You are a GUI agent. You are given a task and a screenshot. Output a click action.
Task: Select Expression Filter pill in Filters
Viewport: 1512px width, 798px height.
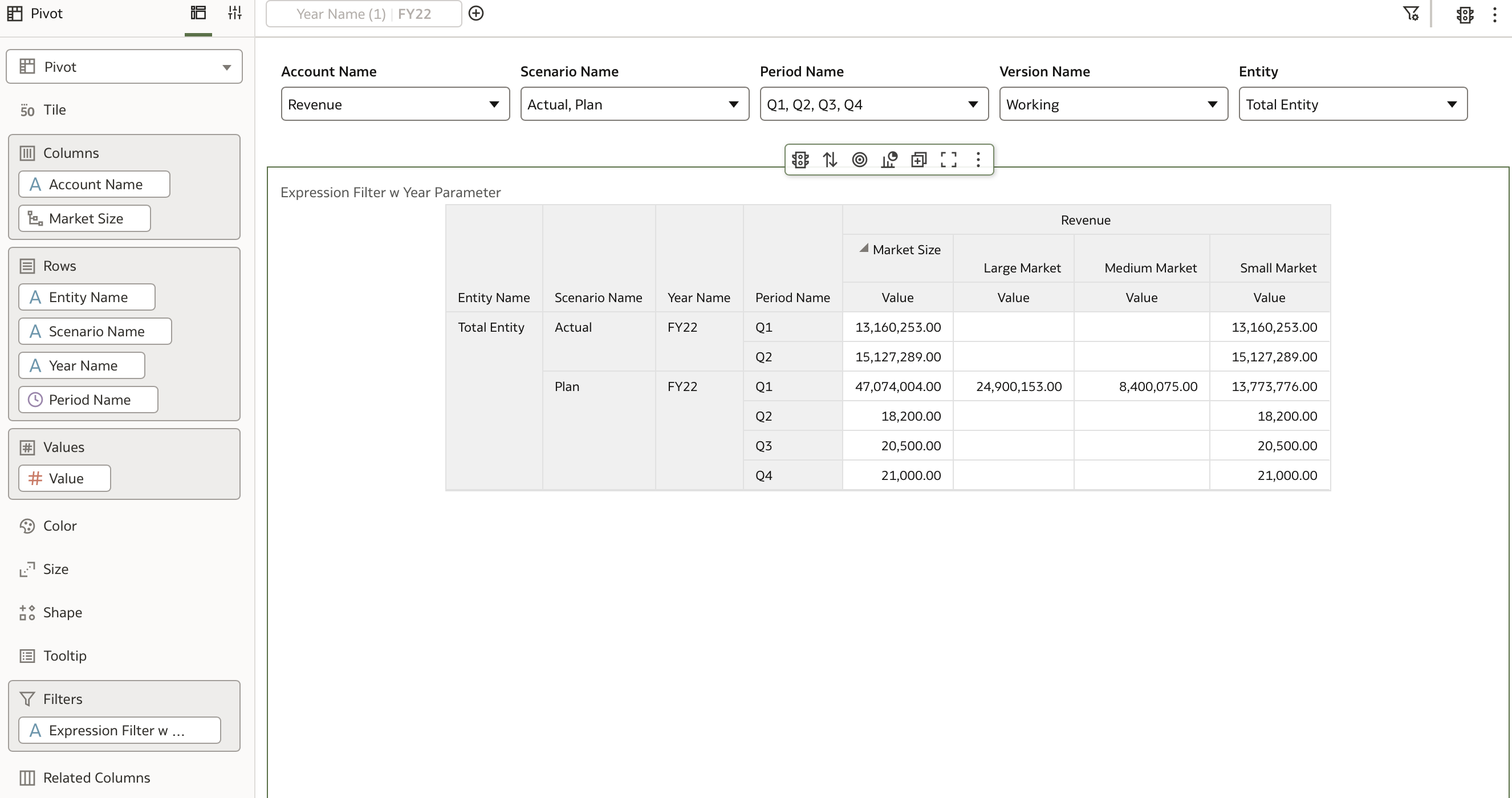coord(120,731)
